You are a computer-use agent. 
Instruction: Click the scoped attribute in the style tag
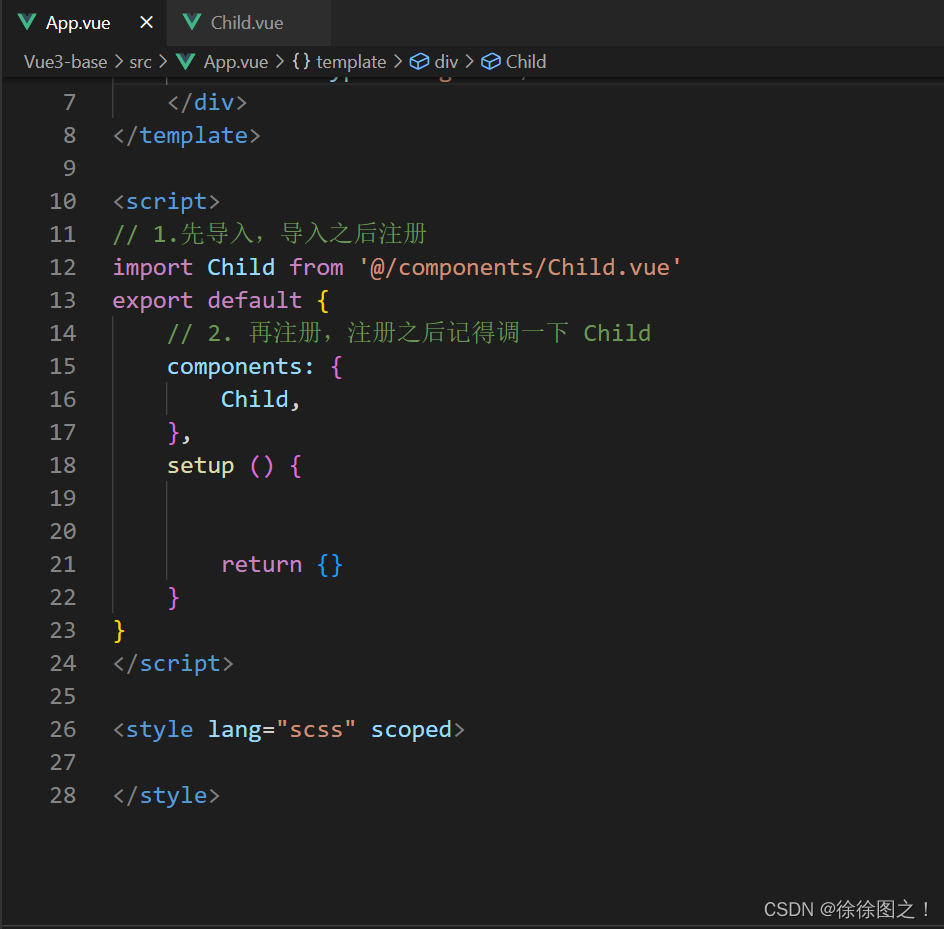coord(411,729)
